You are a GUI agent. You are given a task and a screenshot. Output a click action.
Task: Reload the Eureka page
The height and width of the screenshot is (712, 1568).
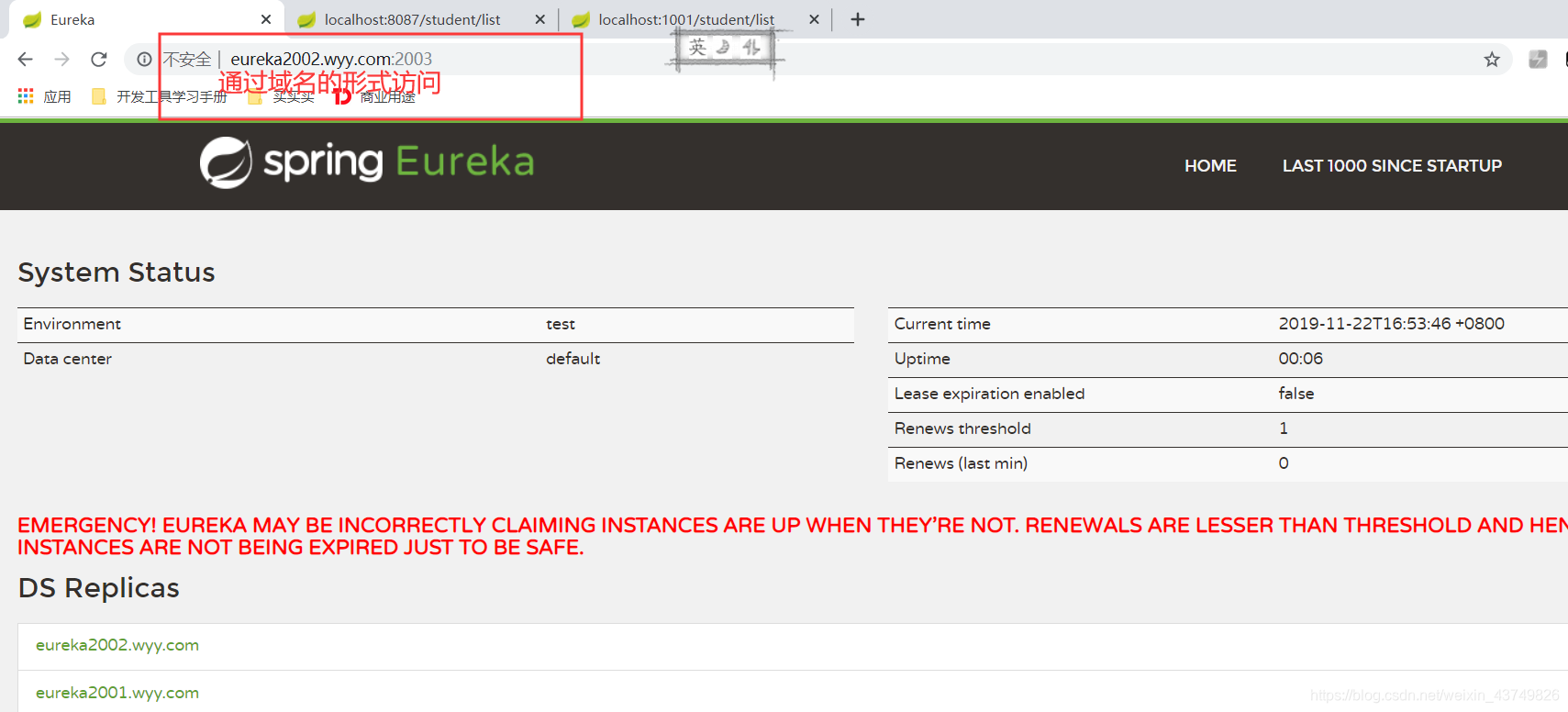[x=99, y=60]
